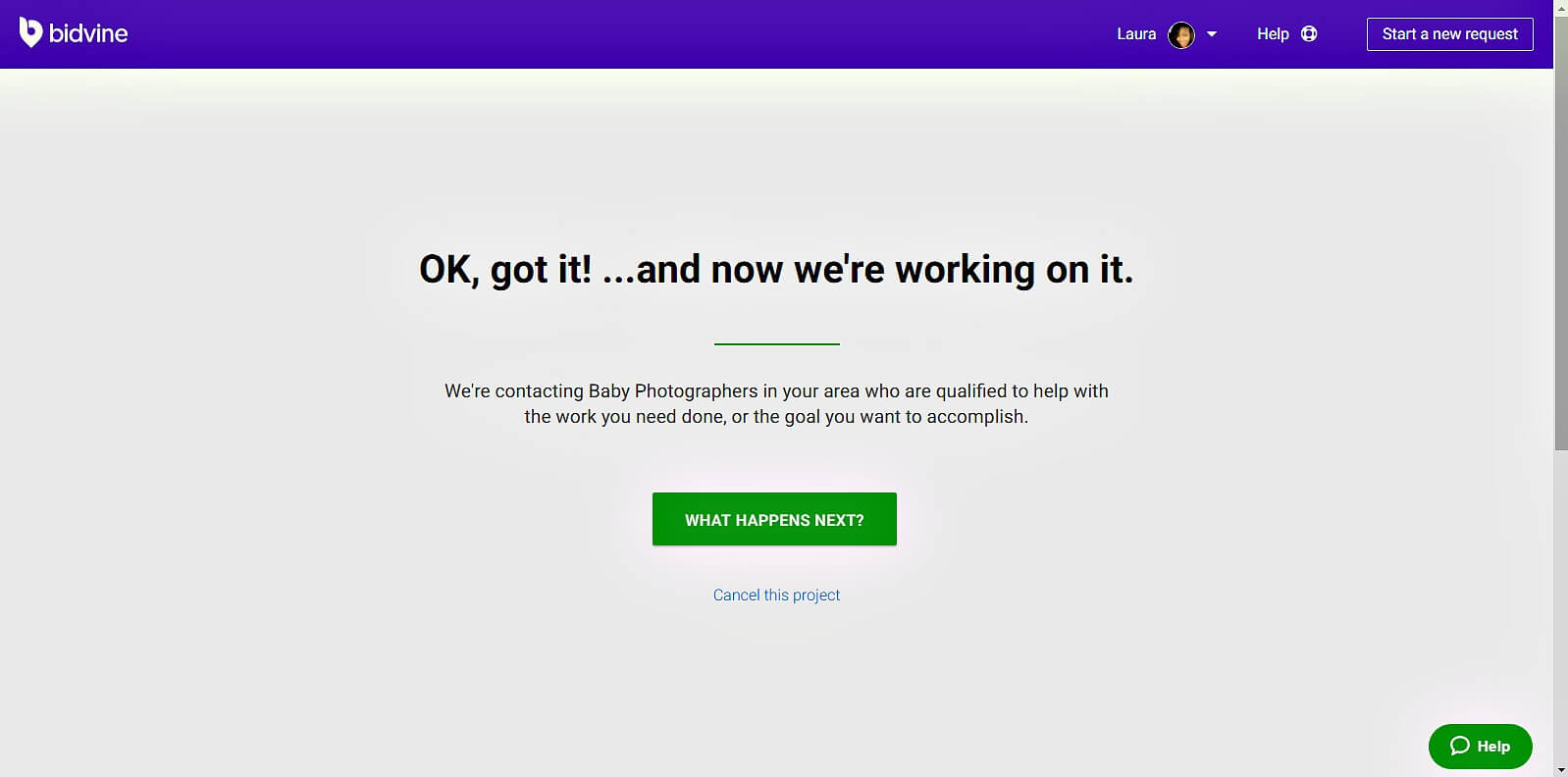Click the WHAT HAPPENS NEXT? button
Screen dimensions: 1568x777
[x=774, y=519]
